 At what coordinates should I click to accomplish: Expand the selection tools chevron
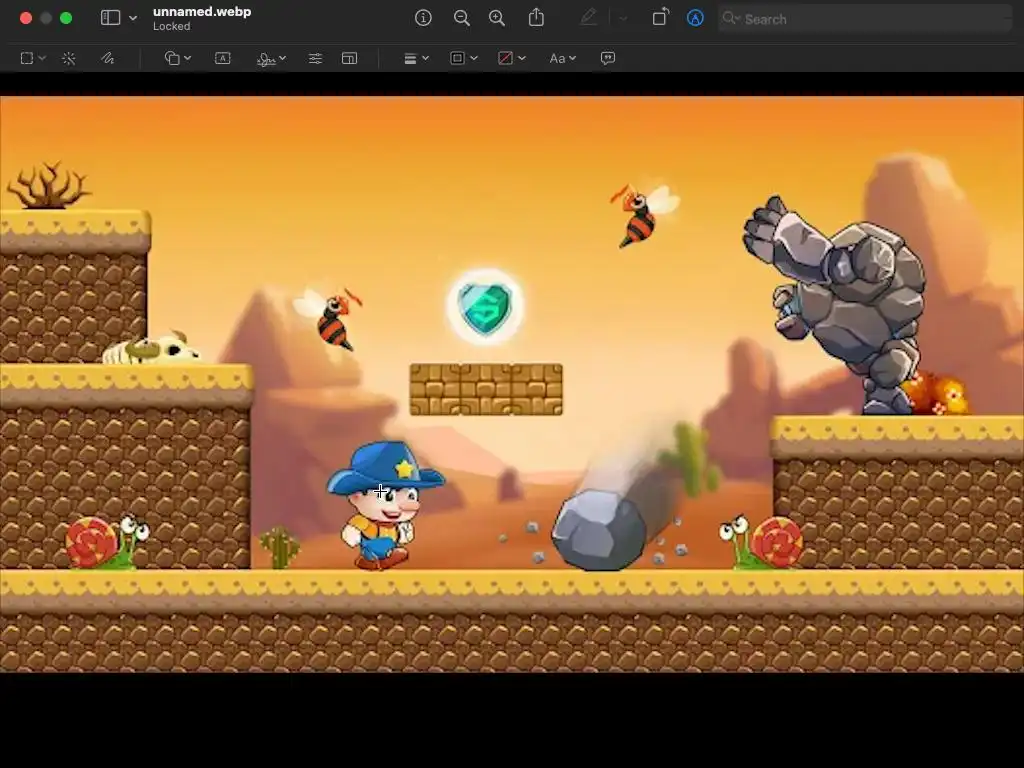42,58
